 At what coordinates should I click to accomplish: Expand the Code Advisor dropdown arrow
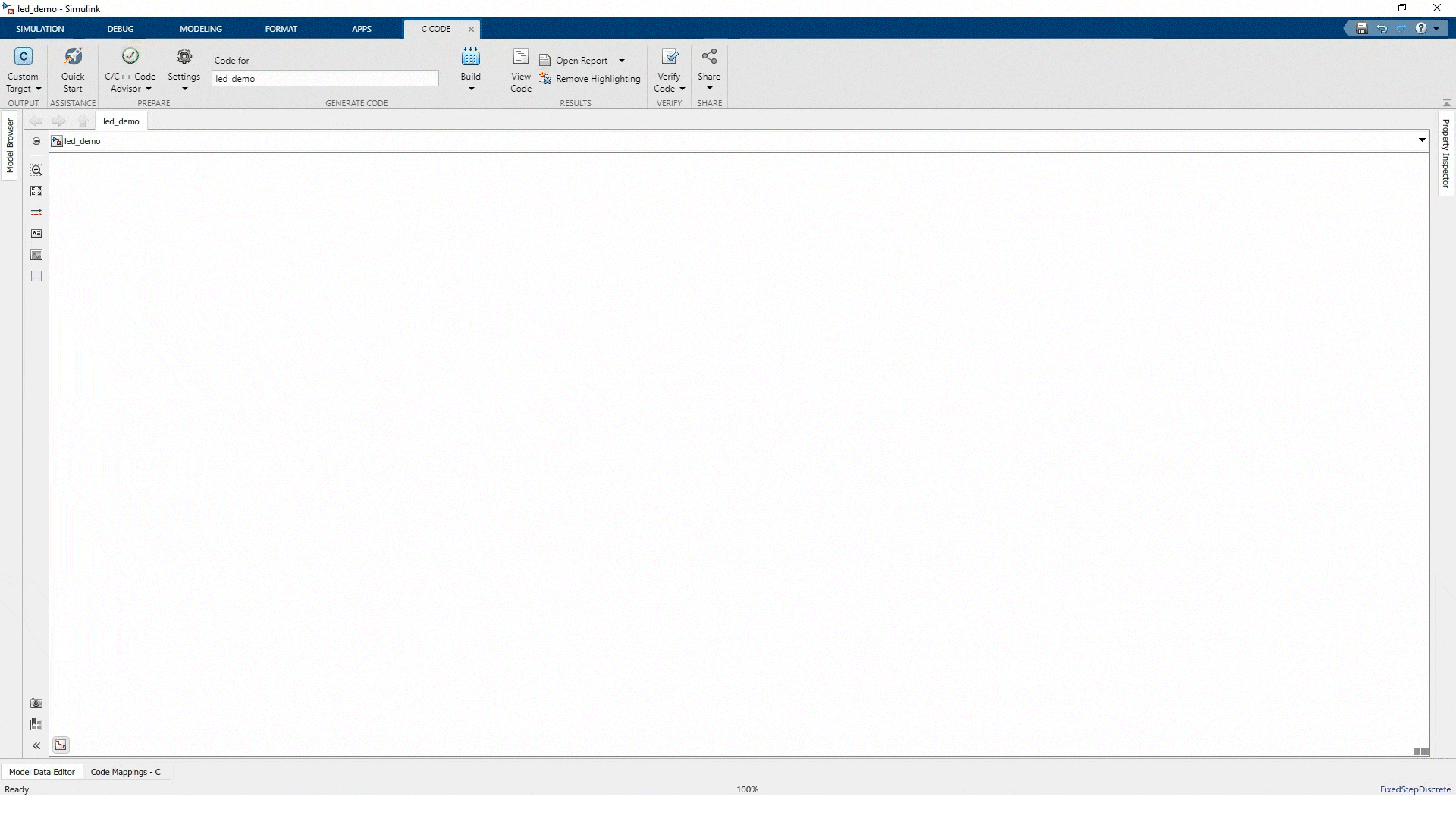pos(149,89)
